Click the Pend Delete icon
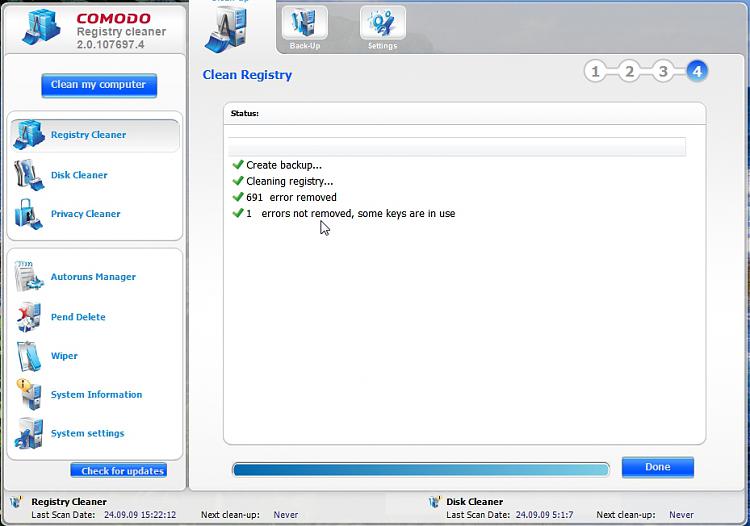750x526 pixels. click(x=29, y=317)
